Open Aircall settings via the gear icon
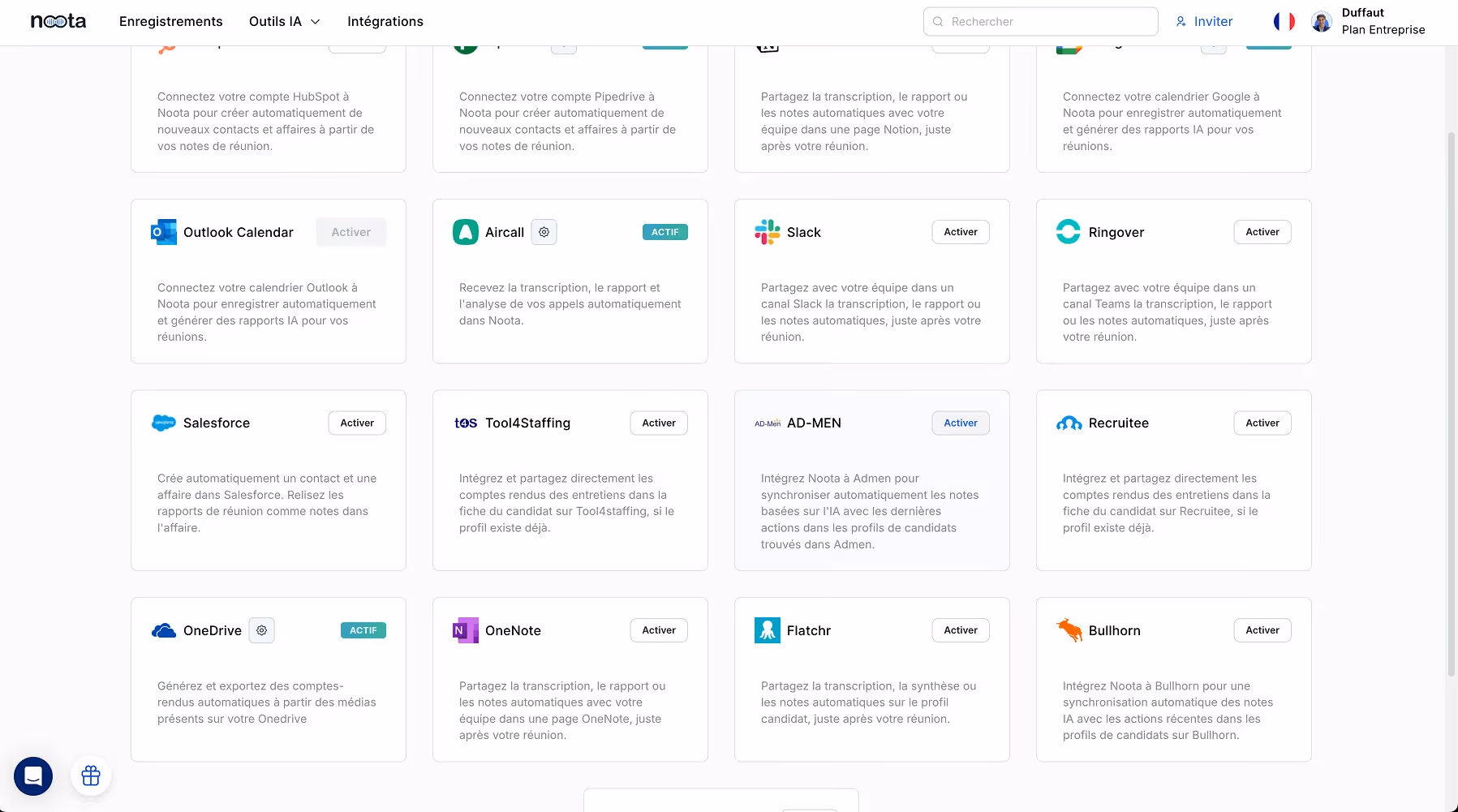1458x812 pixels. pyautogui.click(x=544, y=232)
